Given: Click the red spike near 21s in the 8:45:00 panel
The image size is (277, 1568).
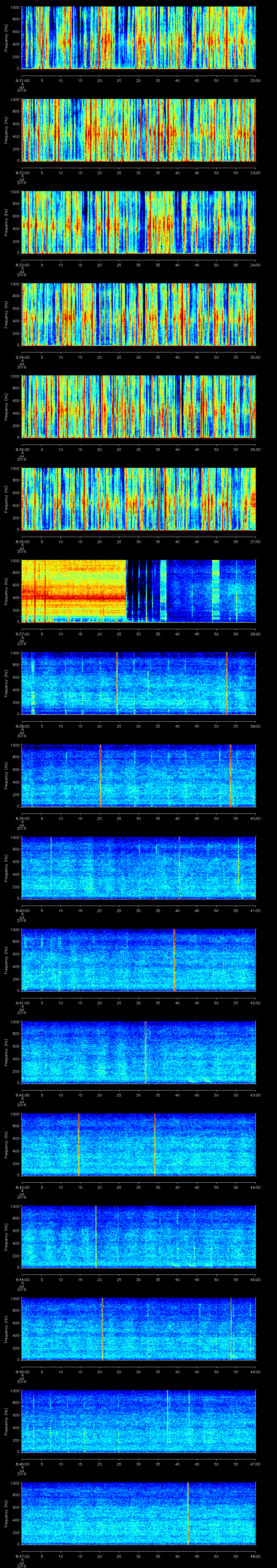Looking at the screenshot, I should pyautogui.click(x=102, y=1329).
